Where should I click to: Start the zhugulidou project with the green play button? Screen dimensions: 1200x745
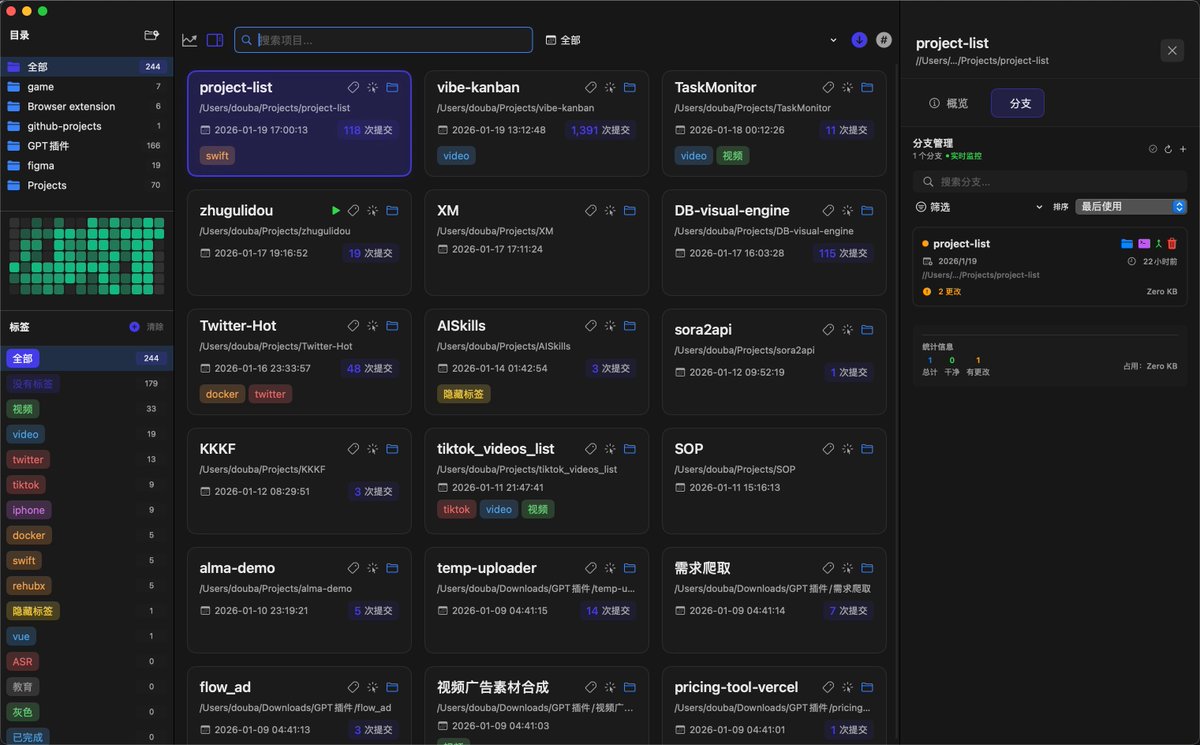tap(335, 210)
